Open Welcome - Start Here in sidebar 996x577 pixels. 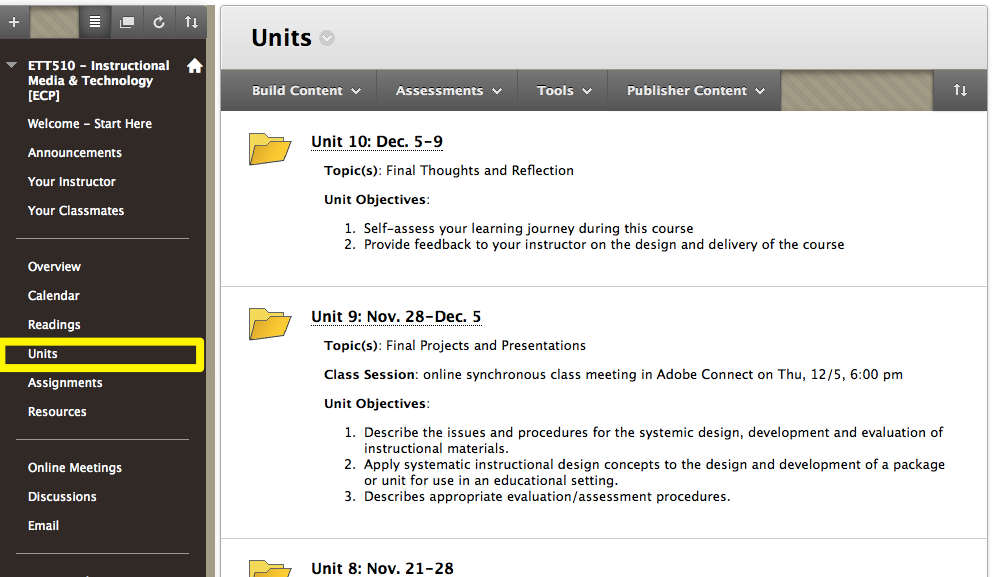pos(90,124)
